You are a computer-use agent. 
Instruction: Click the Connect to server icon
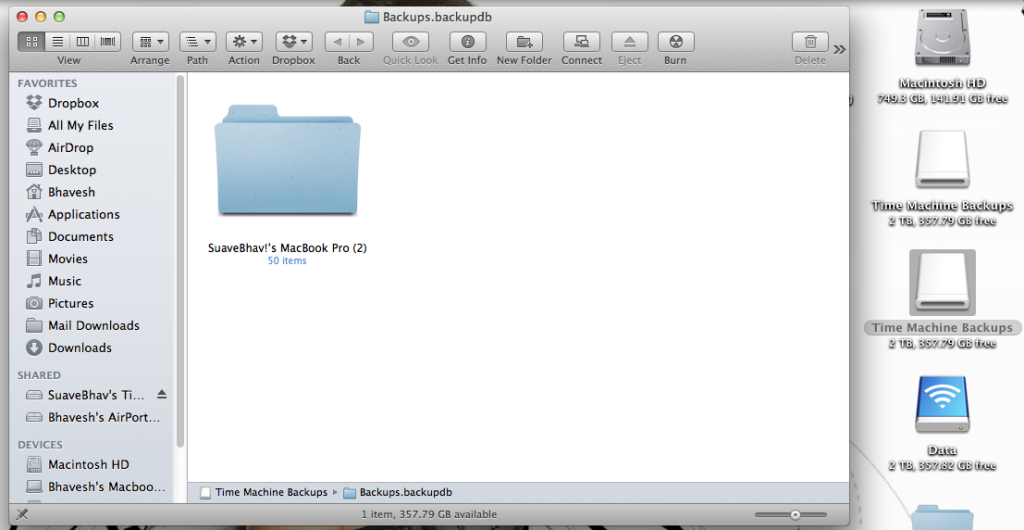coord(581,42)
